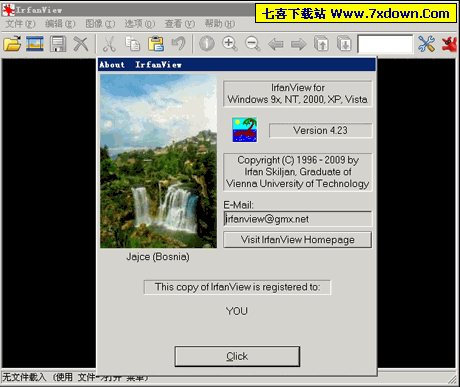Click the empty toolbar page number field
The image size is (460, 387).
pos(385,44)
